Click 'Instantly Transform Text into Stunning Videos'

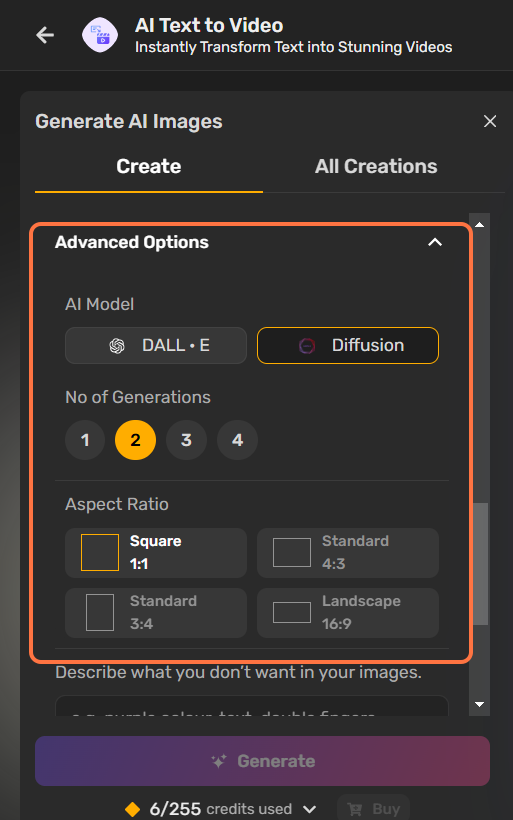click(x=293, y=47)
